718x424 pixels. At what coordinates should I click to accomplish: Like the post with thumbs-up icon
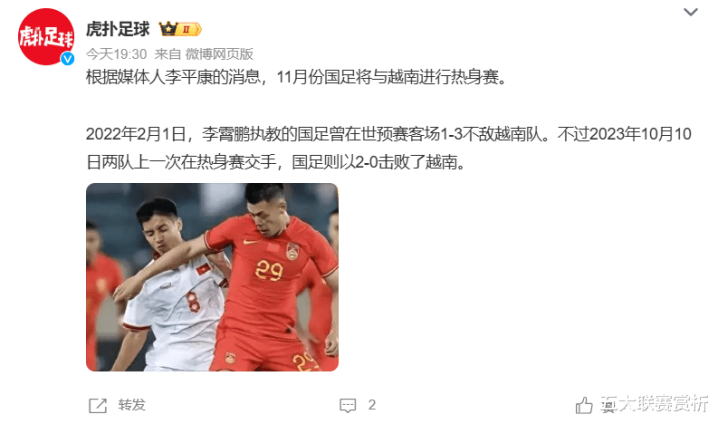pos(584,405)
